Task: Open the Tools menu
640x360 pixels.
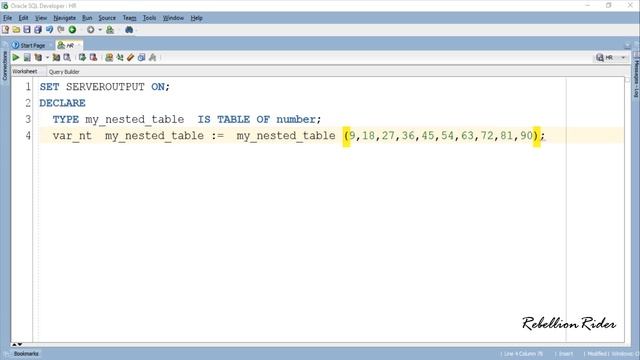Action: (149, 18)
